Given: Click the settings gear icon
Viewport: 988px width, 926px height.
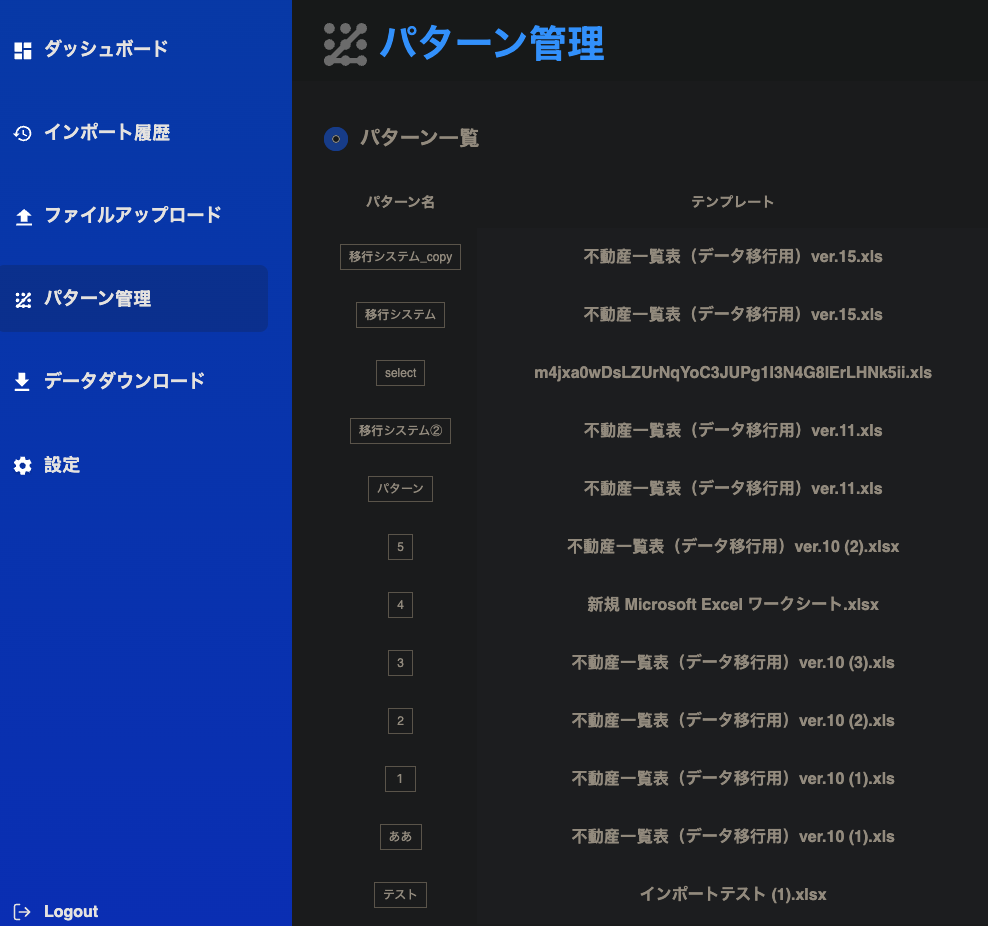Looking at the screenshot, I should point(23,466).
